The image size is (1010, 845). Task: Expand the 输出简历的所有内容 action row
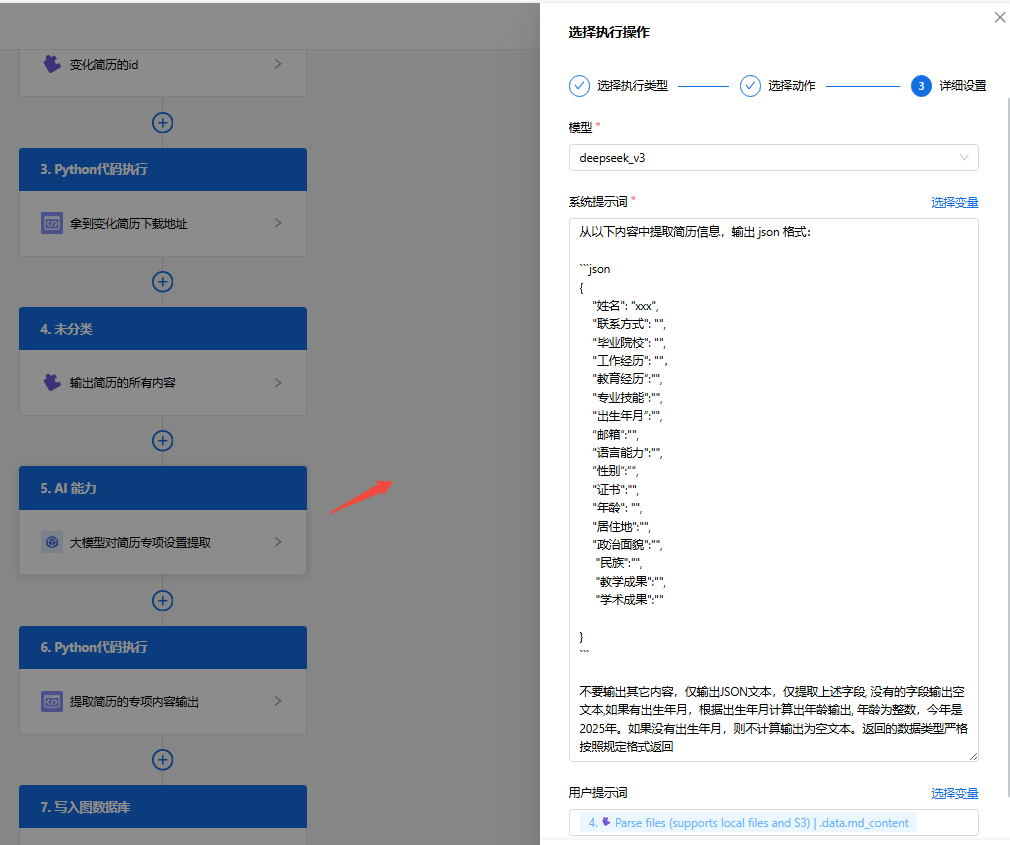tap(278, 383)
